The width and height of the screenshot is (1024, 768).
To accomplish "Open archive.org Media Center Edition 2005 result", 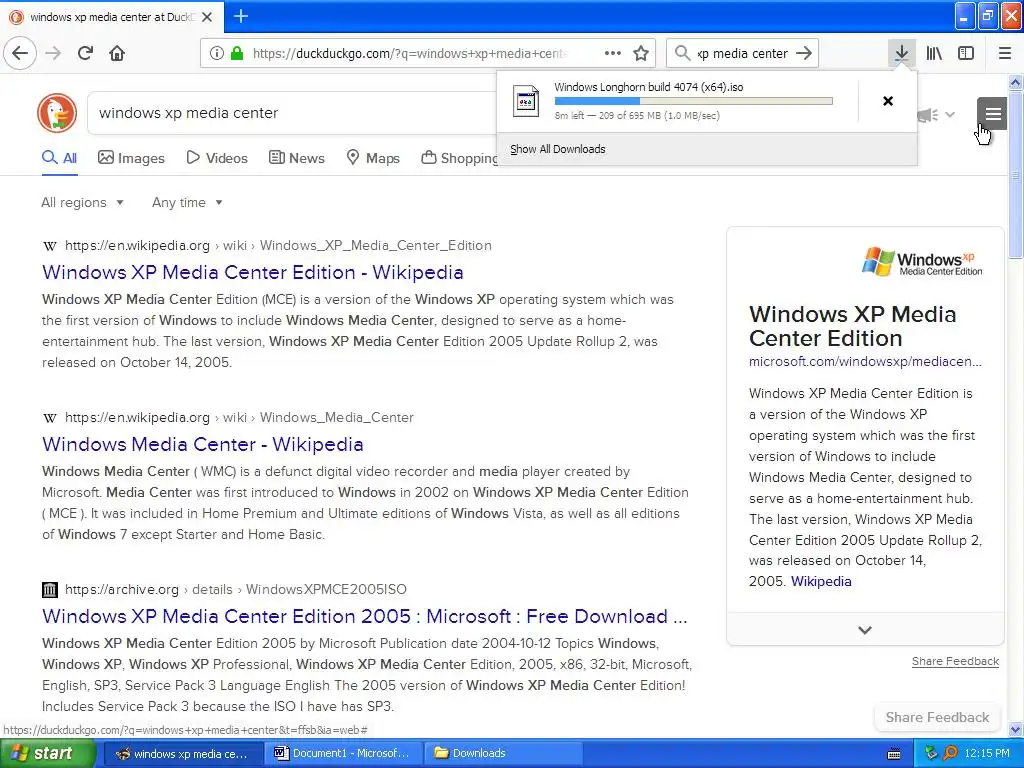I will [364, 616].
